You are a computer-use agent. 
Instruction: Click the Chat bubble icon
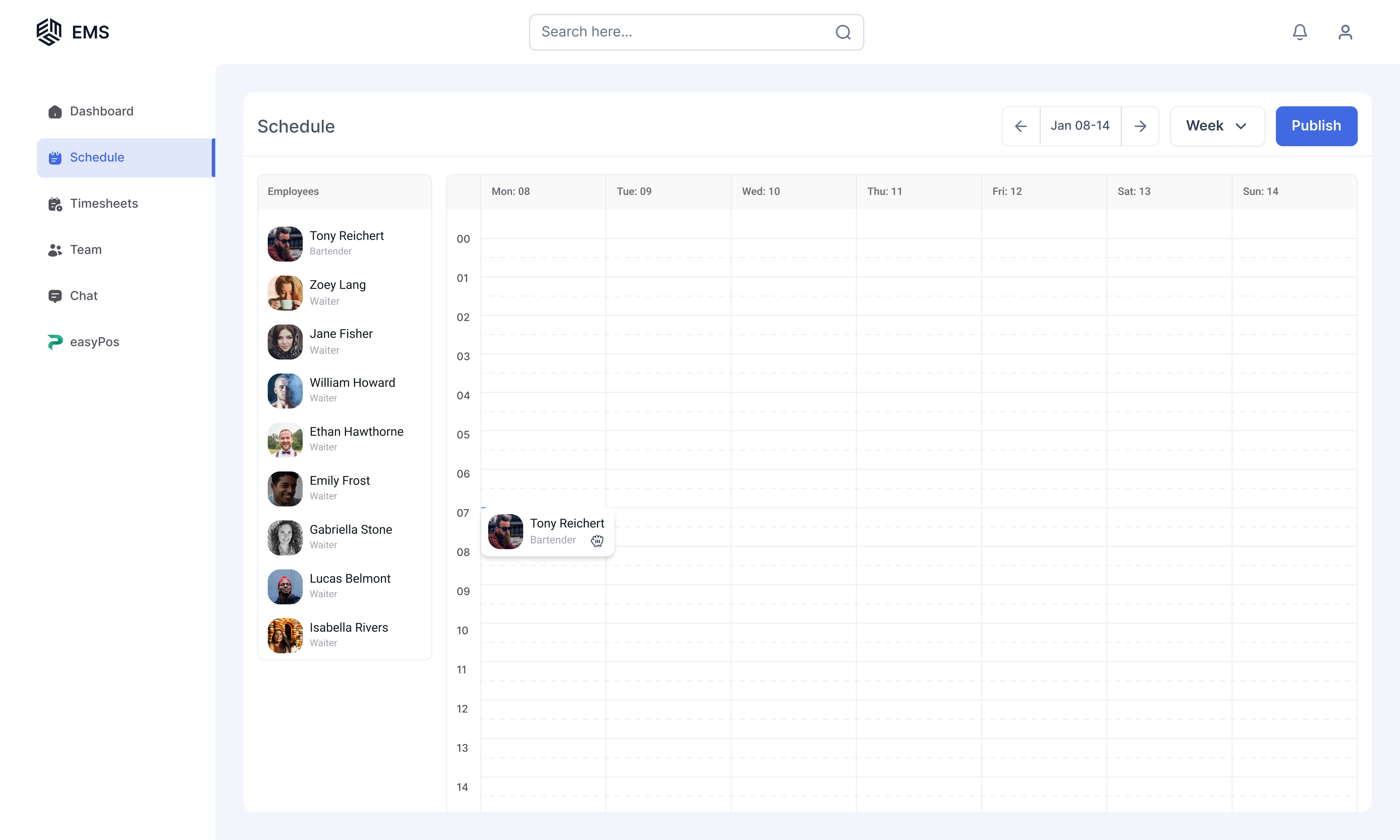(55, 296)
